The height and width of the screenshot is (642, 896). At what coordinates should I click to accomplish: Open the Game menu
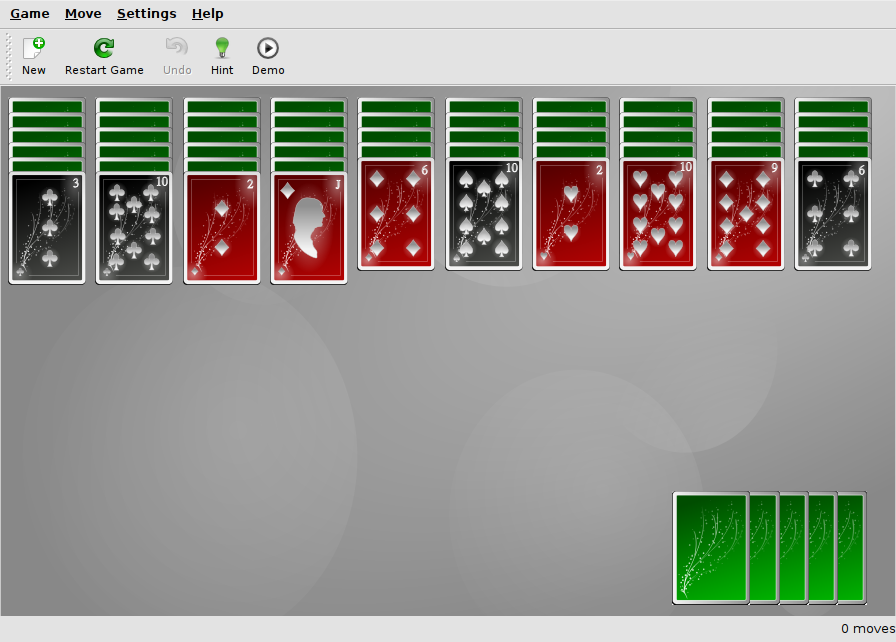(30, 14)
